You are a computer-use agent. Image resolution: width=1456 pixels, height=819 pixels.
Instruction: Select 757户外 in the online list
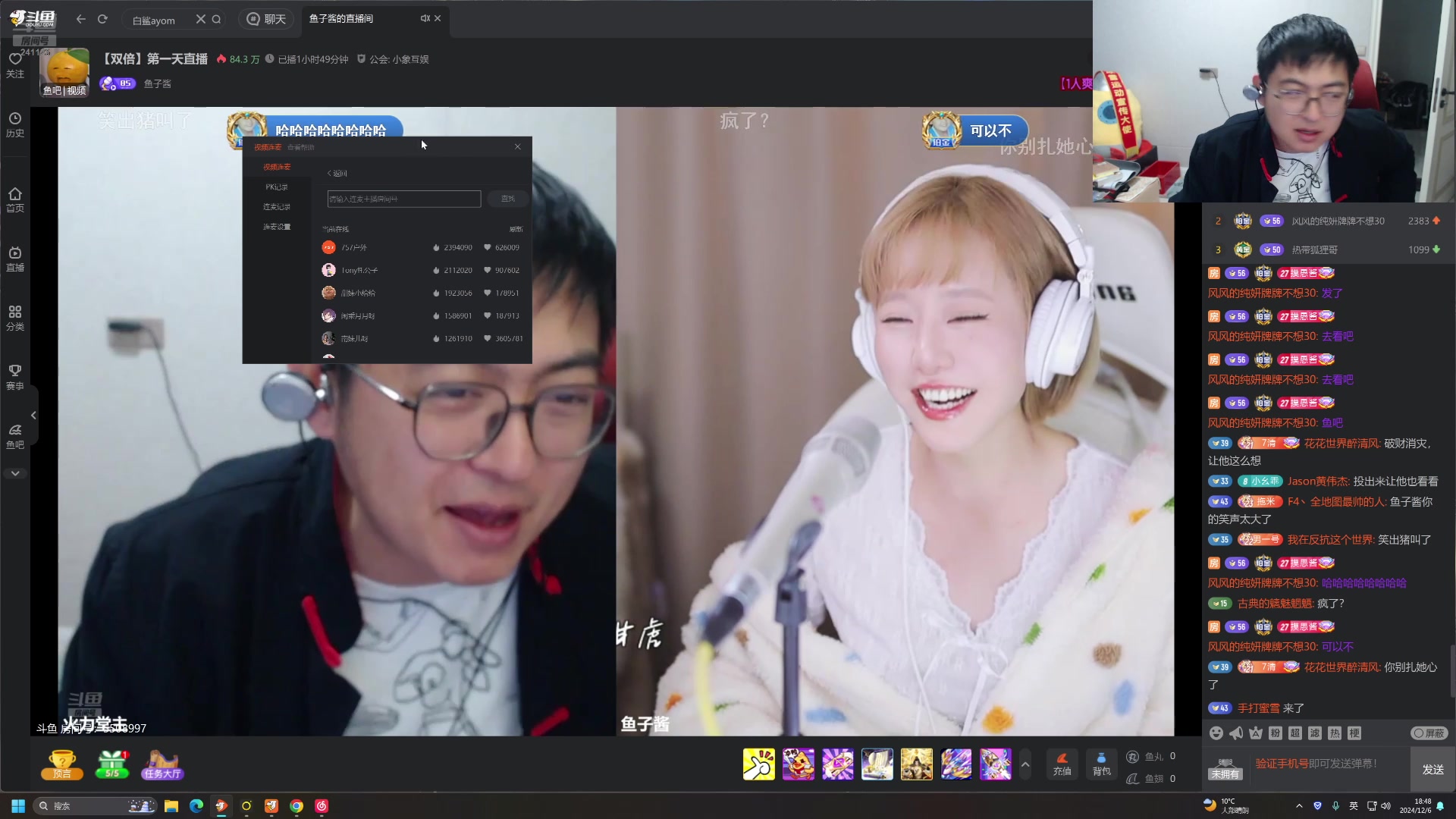[422, 247]
